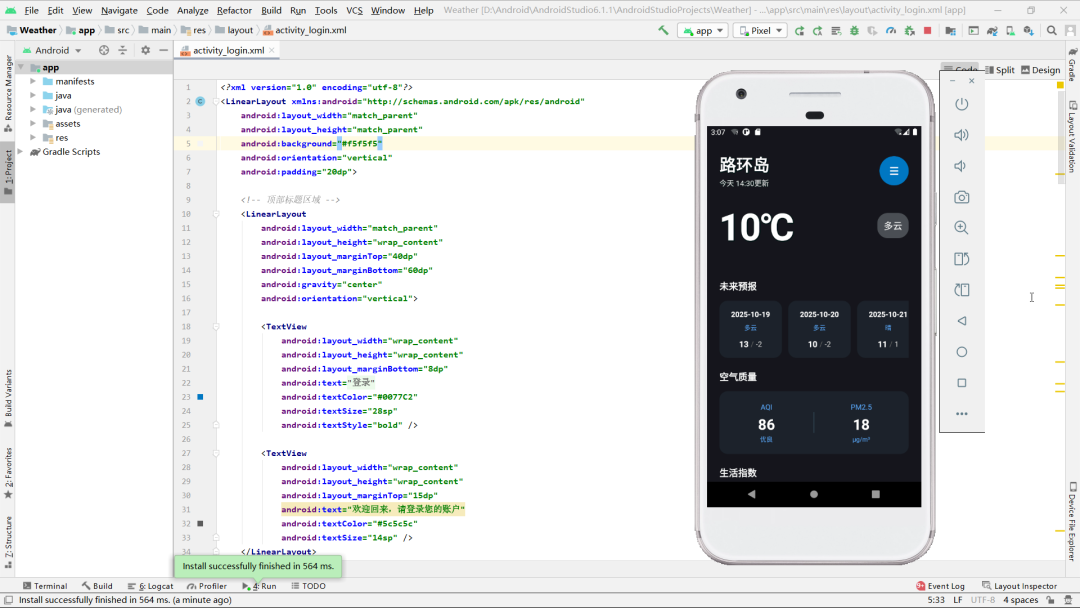Screen dimensions: 1080x608
Task: Select the activity_login.xml editor tab
Action: pyautogui.click(x=228, y=50)
